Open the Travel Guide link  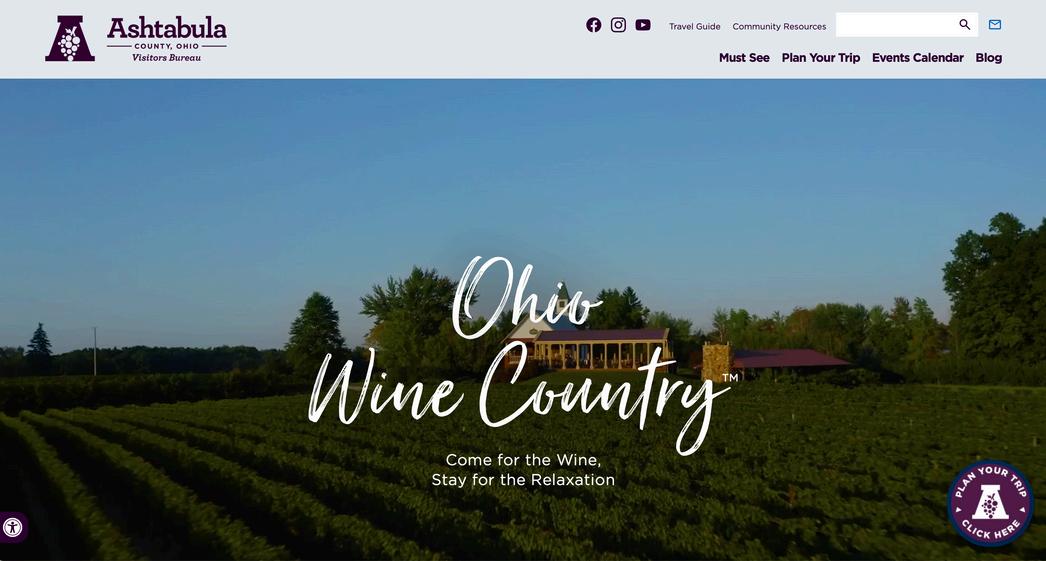[x=694, y=27]
